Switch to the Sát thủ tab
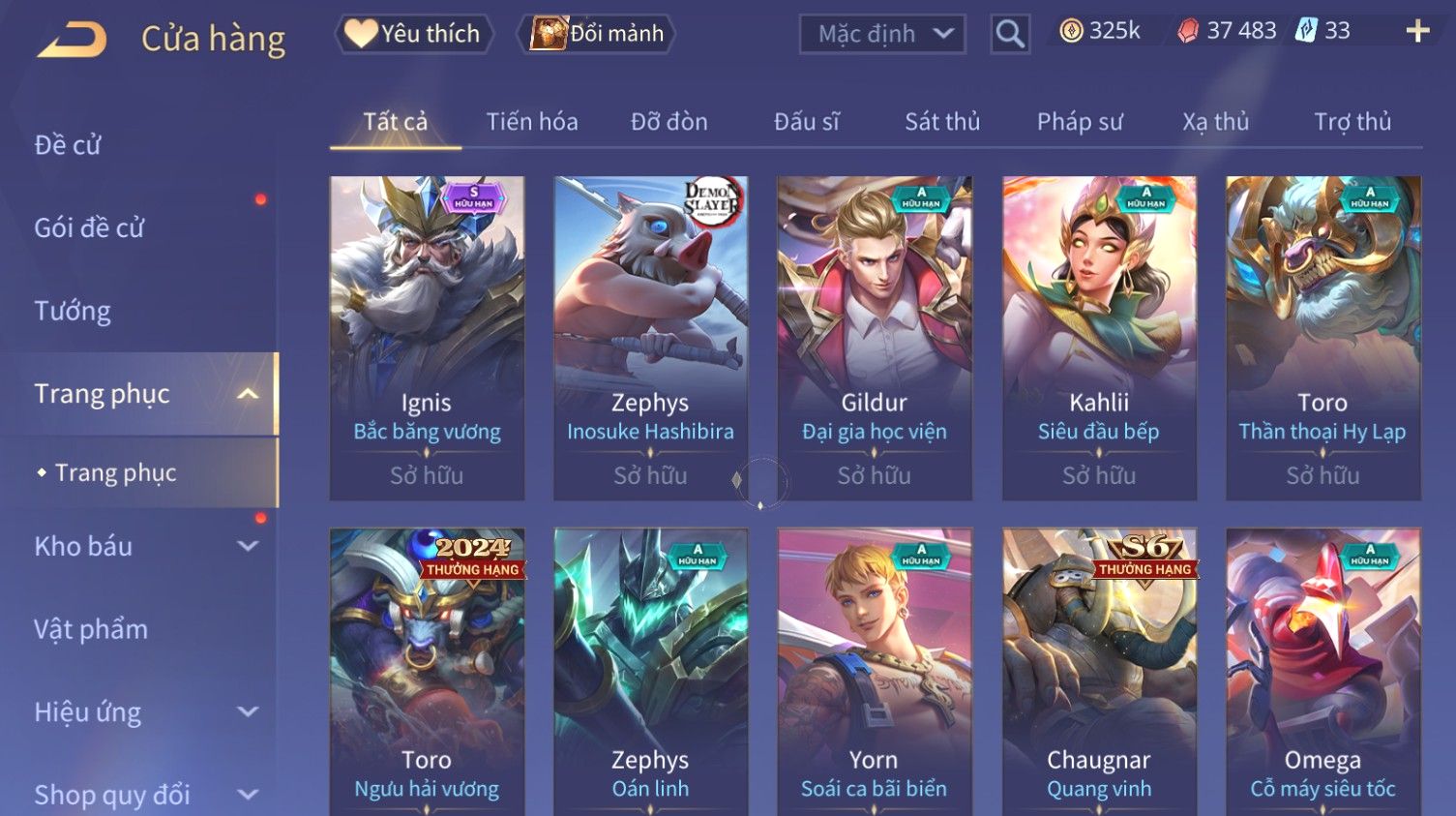The width and height of the screenshot is (1456, 816). (x=942, y=122)
